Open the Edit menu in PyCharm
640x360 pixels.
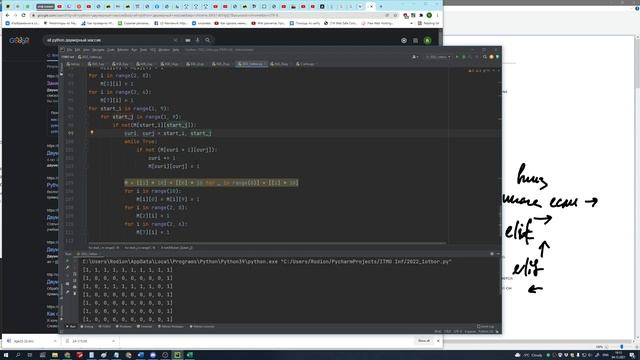click(x=77, y=50)
